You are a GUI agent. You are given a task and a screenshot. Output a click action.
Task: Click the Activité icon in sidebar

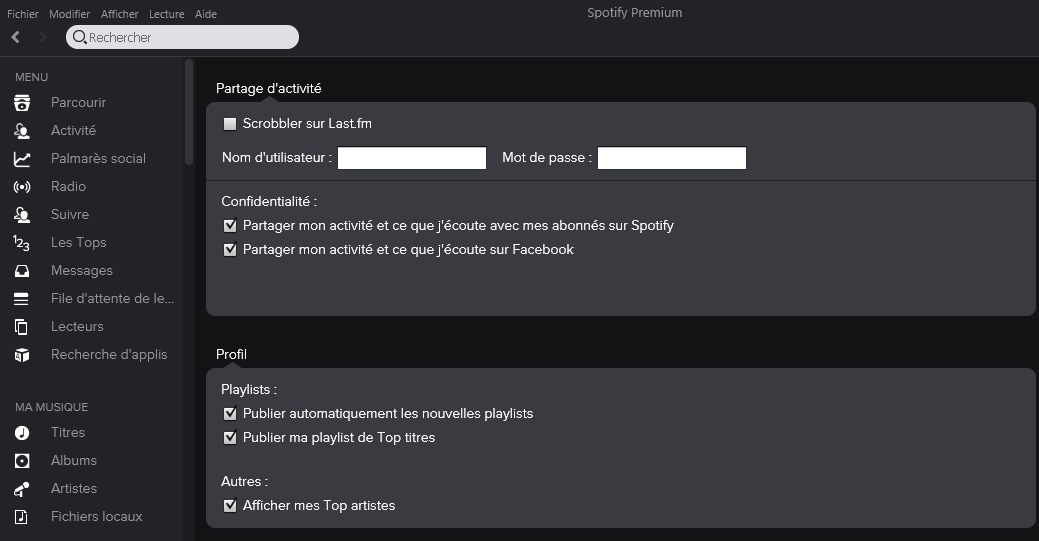[x=21, y=131]
